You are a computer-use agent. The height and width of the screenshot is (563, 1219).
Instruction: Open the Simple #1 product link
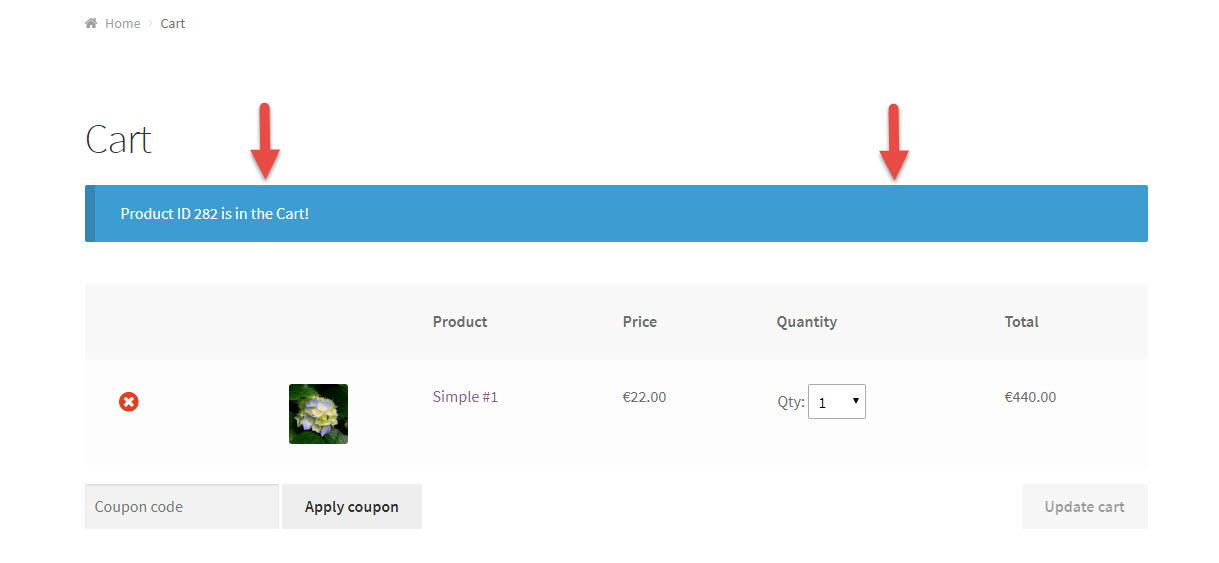point(465,396)
